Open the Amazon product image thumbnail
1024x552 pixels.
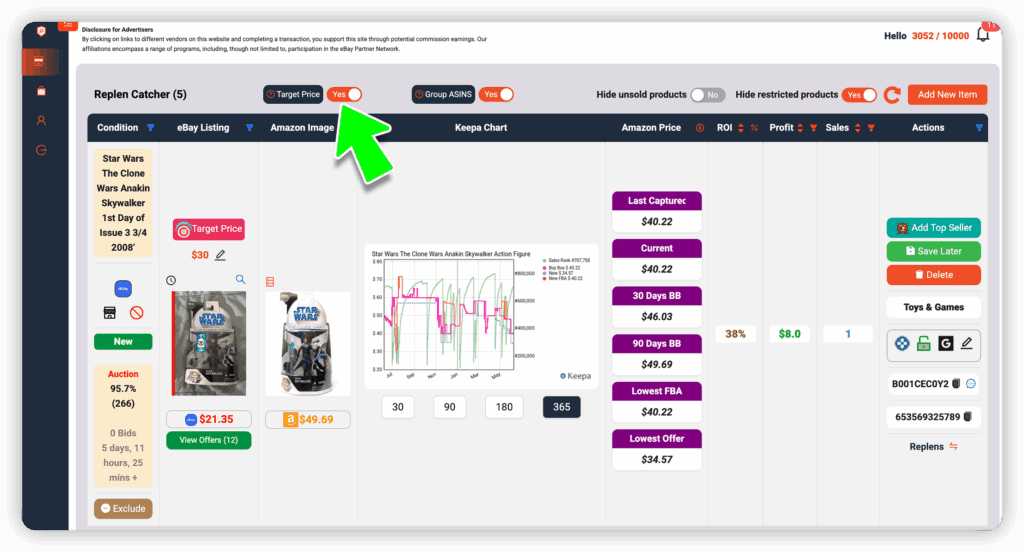(x=308, y=343)
